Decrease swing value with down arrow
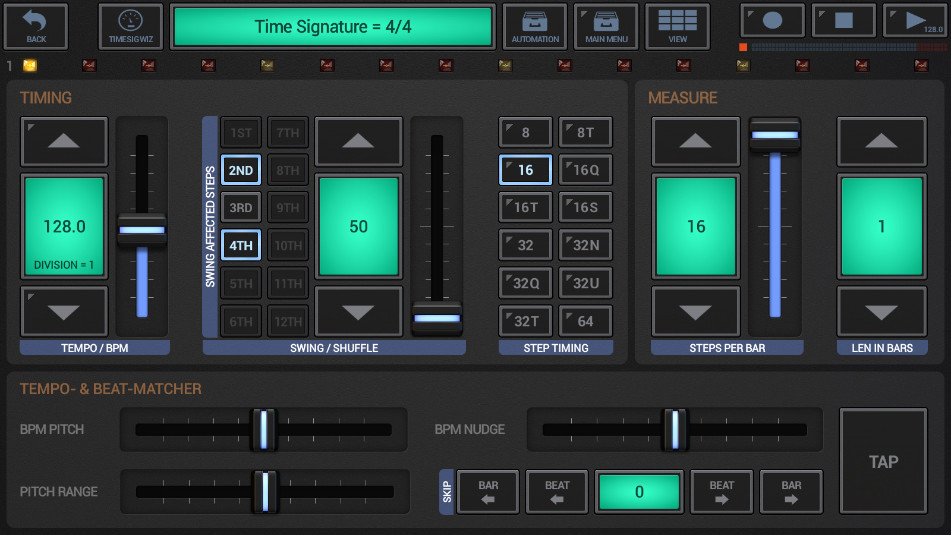 point(358,312)
